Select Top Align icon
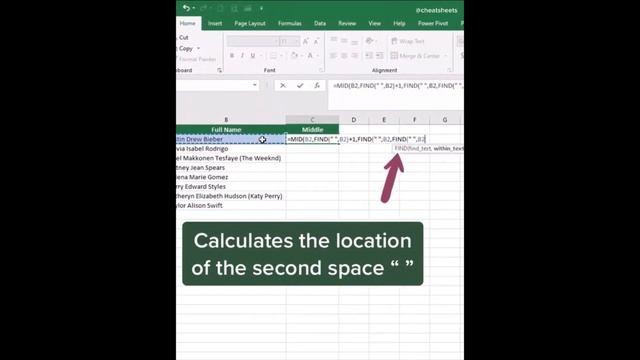The image size is (640, 360). pos(334,41)
